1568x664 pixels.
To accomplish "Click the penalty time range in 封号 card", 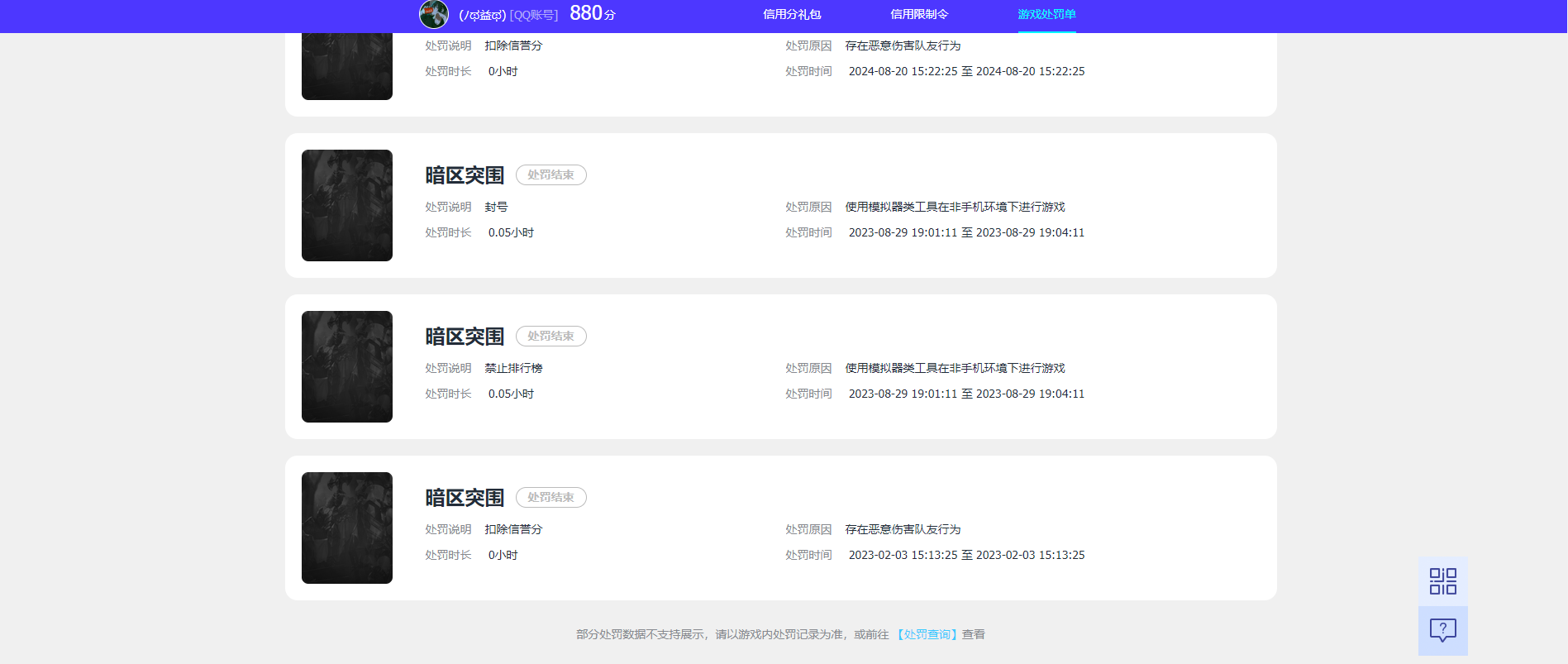I will (966, 232).
